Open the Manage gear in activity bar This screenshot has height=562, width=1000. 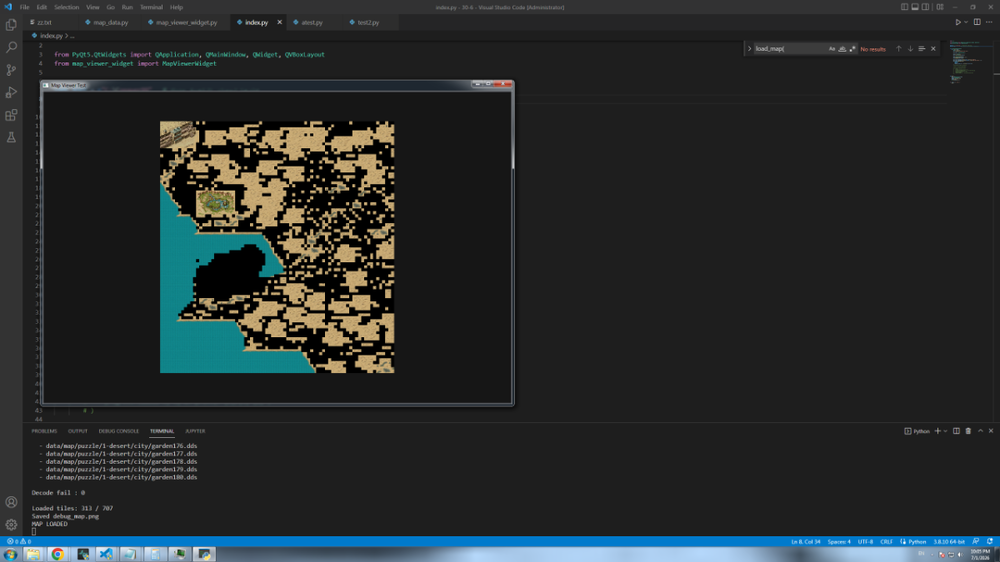[x=11, y=524]
